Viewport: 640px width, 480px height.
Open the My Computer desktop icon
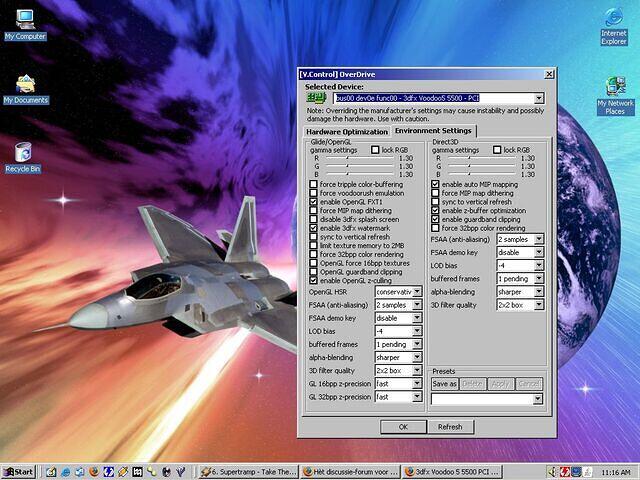25,24
